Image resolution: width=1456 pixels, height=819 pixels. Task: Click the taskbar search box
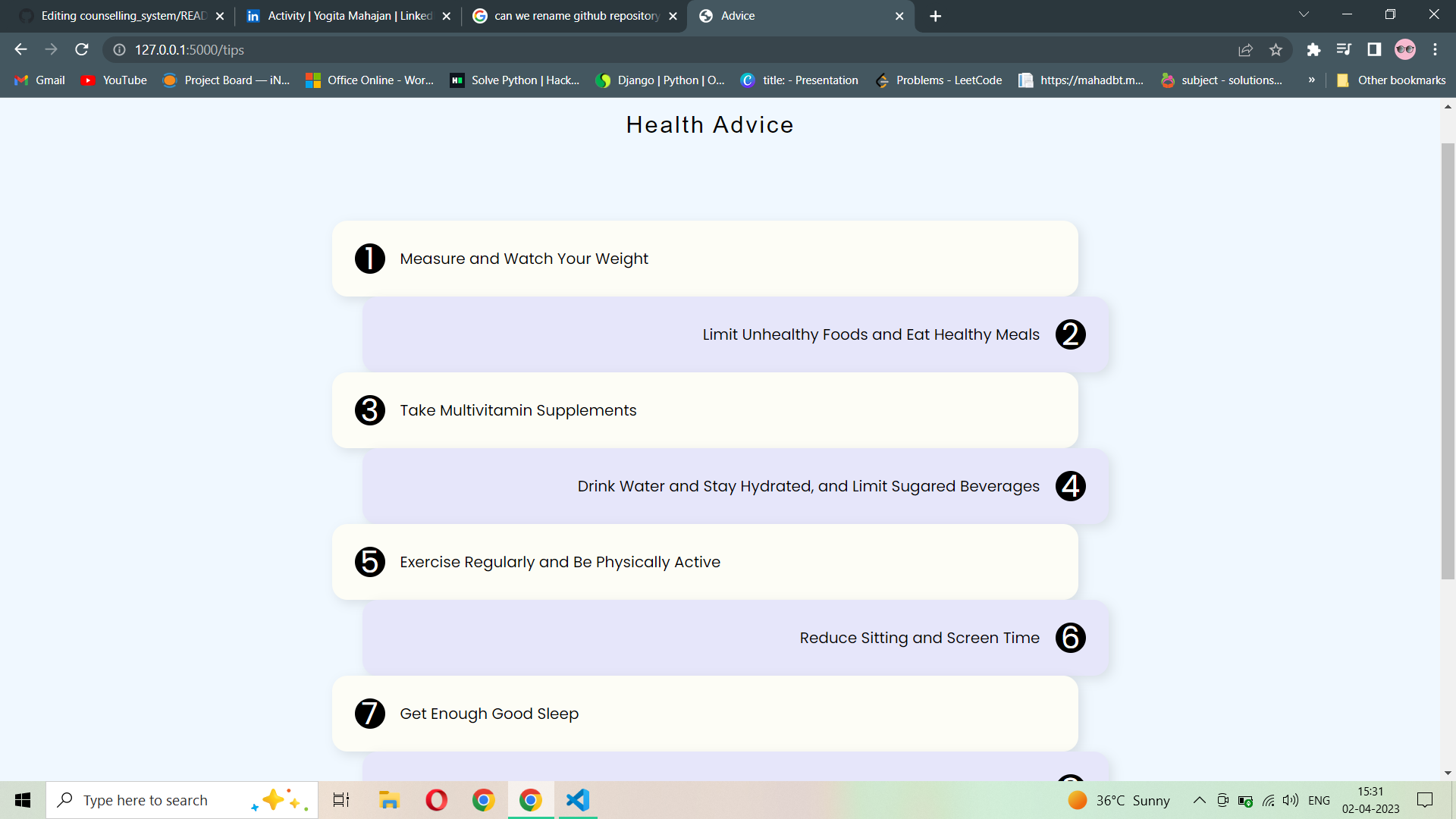click(182, 800)
